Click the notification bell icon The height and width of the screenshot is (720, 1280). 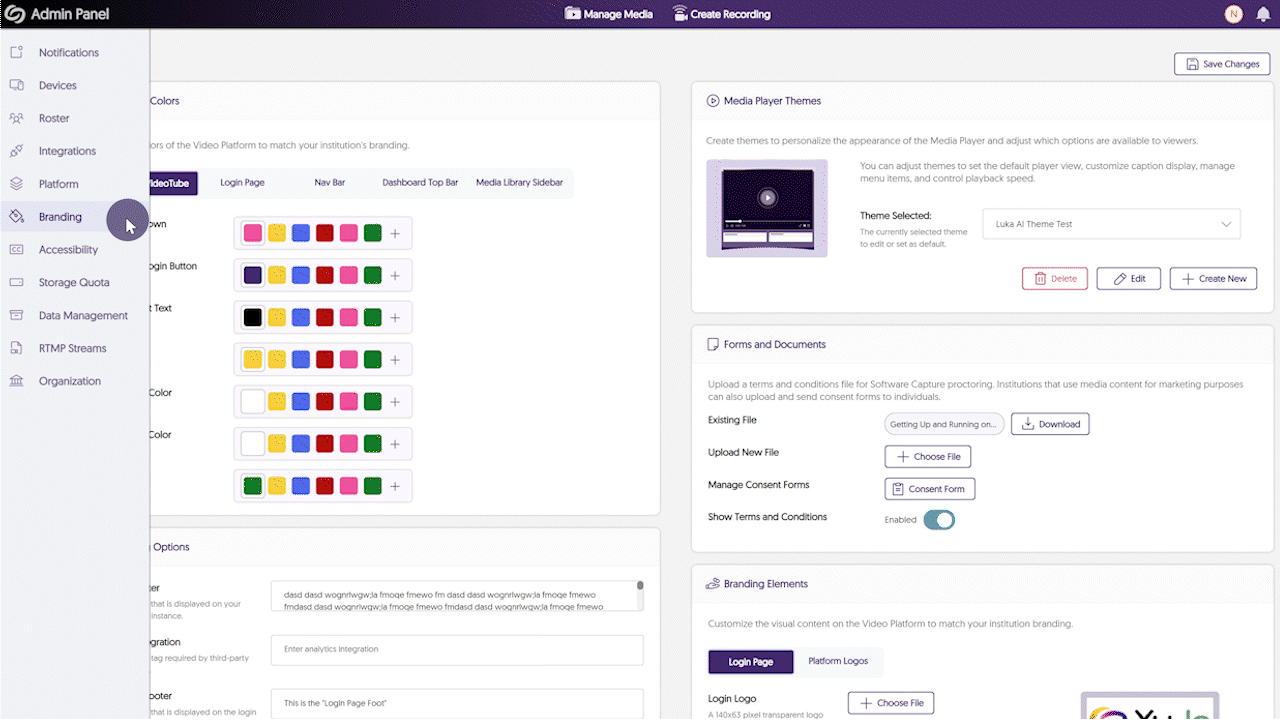(x=1263, y=14)
